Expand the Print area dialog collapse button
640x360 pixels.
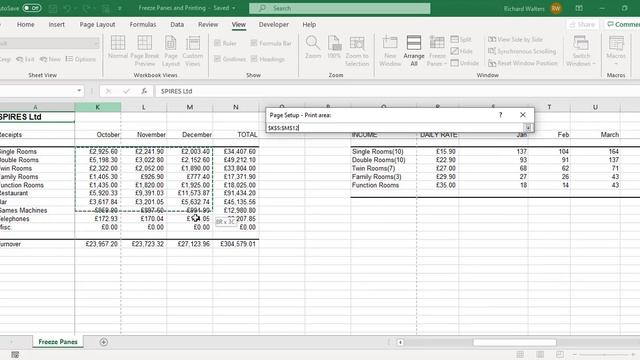coord(528,128)
